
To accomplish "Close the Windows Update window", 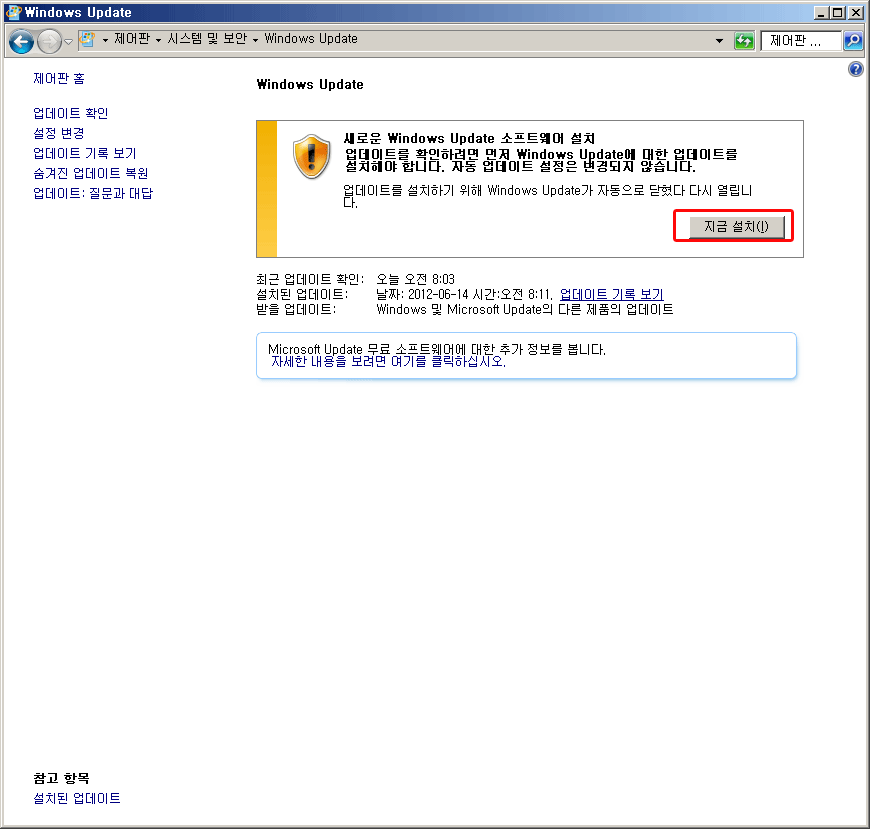I will pyautogui.click(x=855, y=12).
